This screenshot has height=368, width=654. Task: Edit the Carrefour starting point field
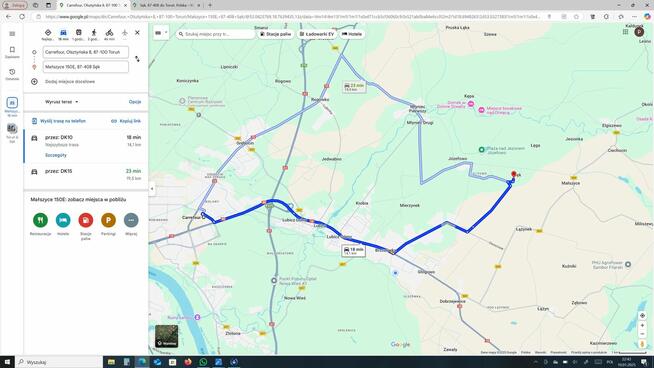coord(86,52)
